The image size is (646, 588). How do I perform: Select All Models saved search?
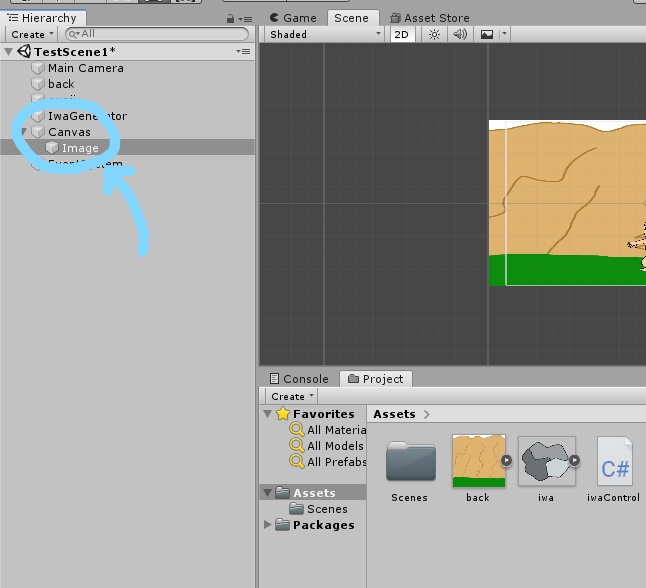pos(335,446)
